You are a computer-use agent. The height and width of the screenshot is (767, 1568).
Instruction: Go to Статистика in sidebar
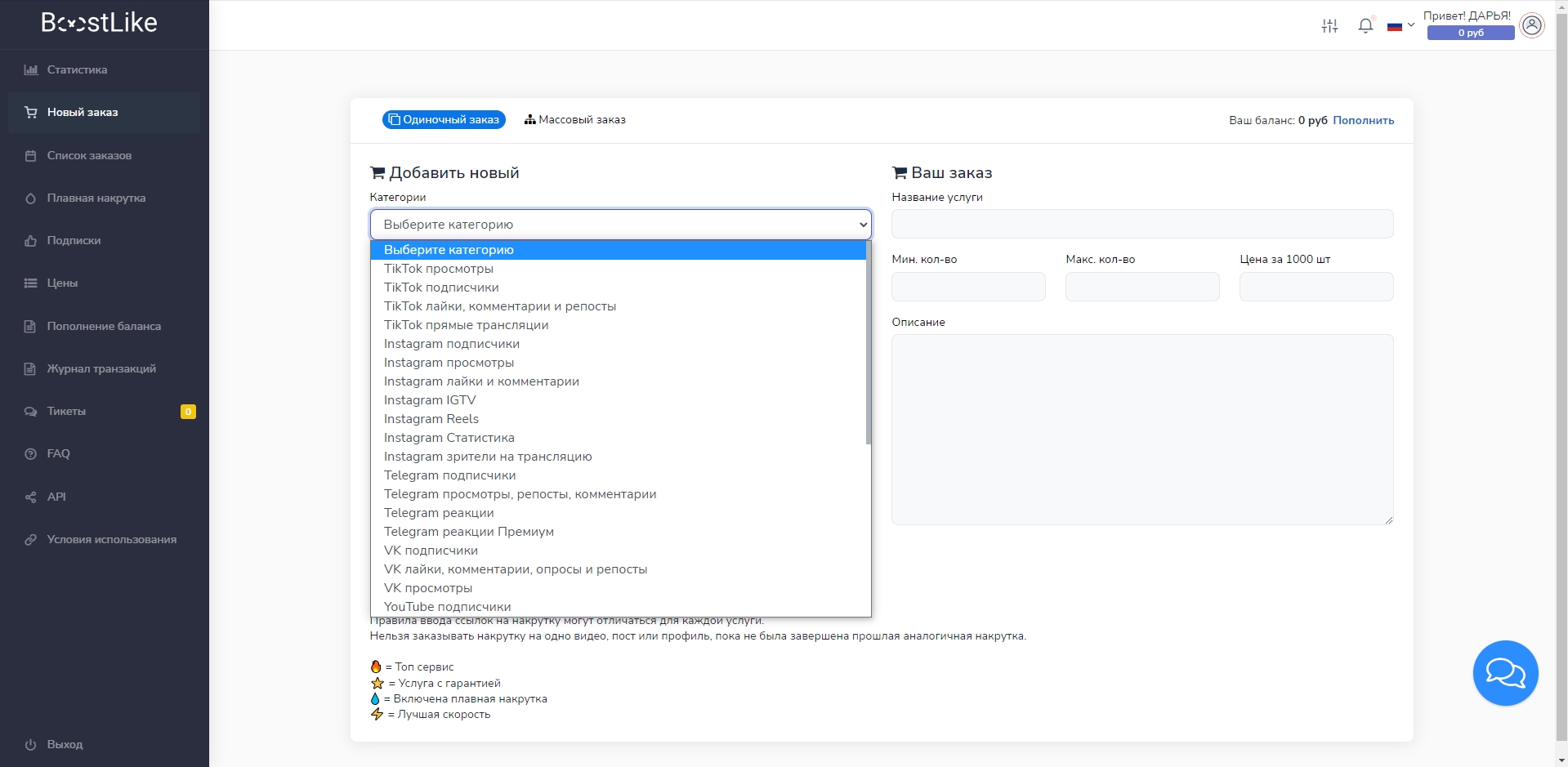[x=104, y=69]
